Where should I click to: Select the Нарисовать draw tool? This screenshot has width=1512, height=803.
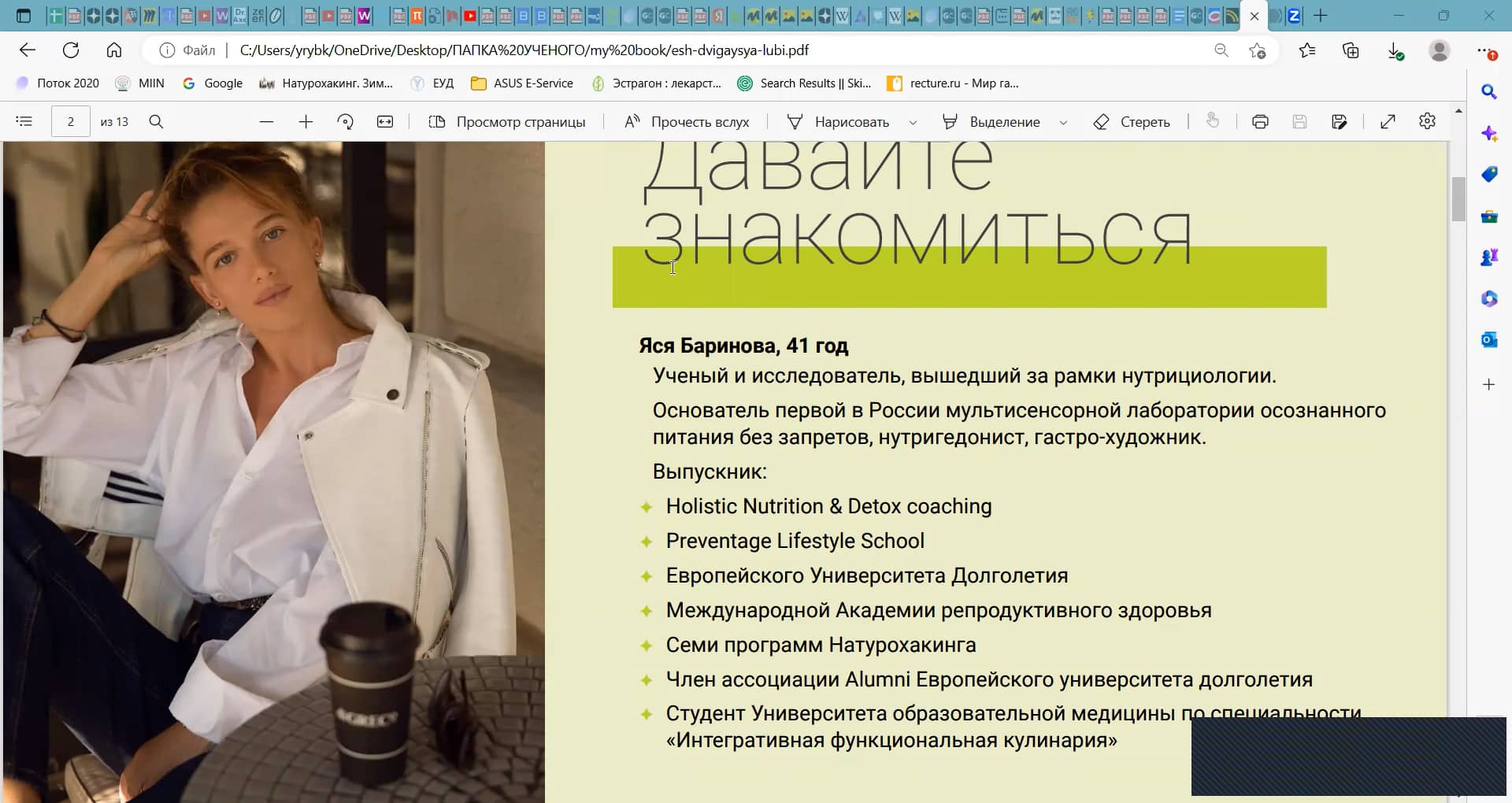click(x=838, y=122)
